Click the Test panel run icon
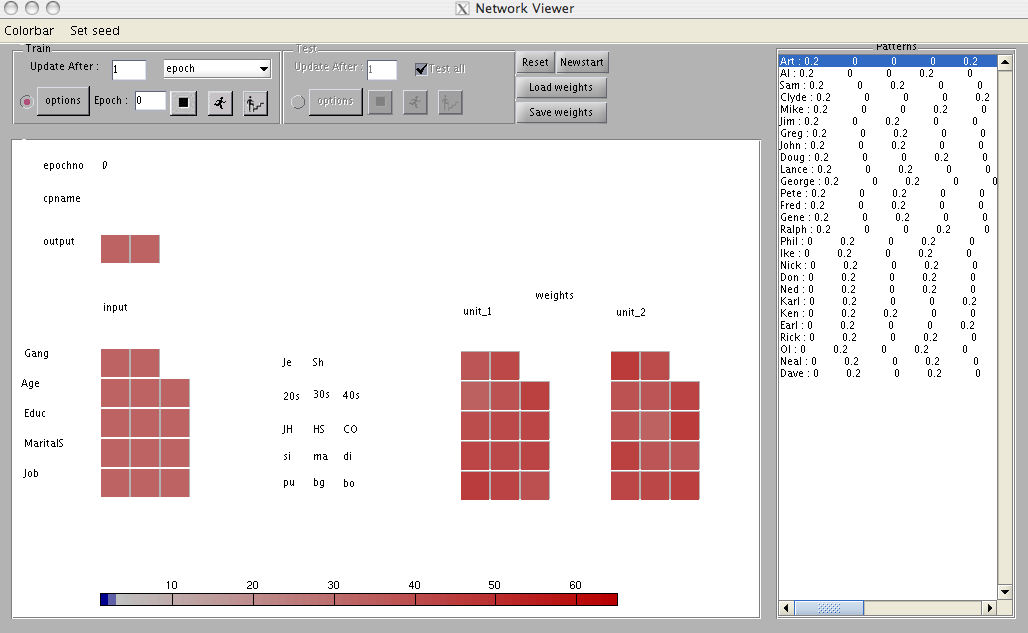Viewport: 1028px width, 633px height. pyautogui.click(x=416, y=102)
